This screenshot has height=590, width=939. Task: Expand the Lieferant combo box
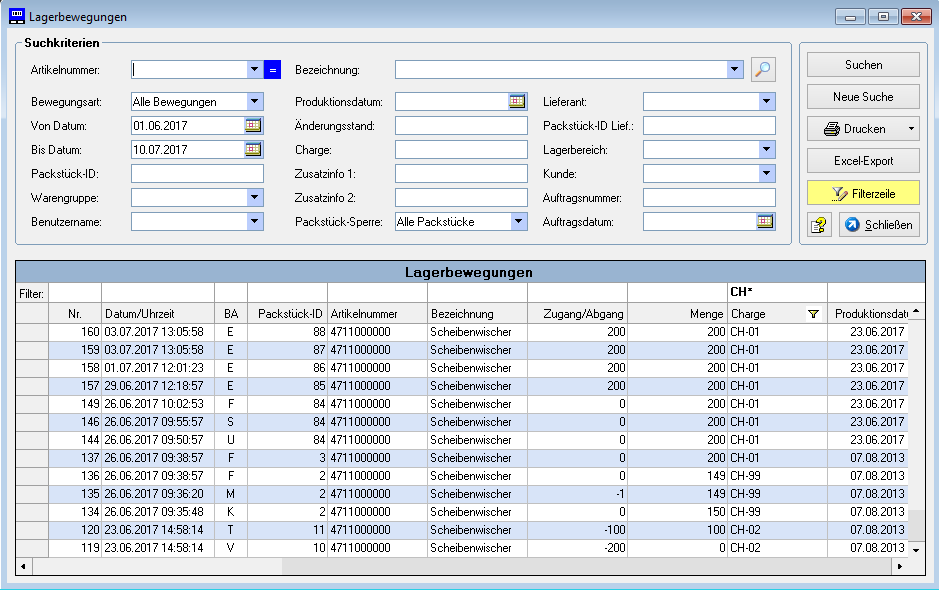click(766, 101)
